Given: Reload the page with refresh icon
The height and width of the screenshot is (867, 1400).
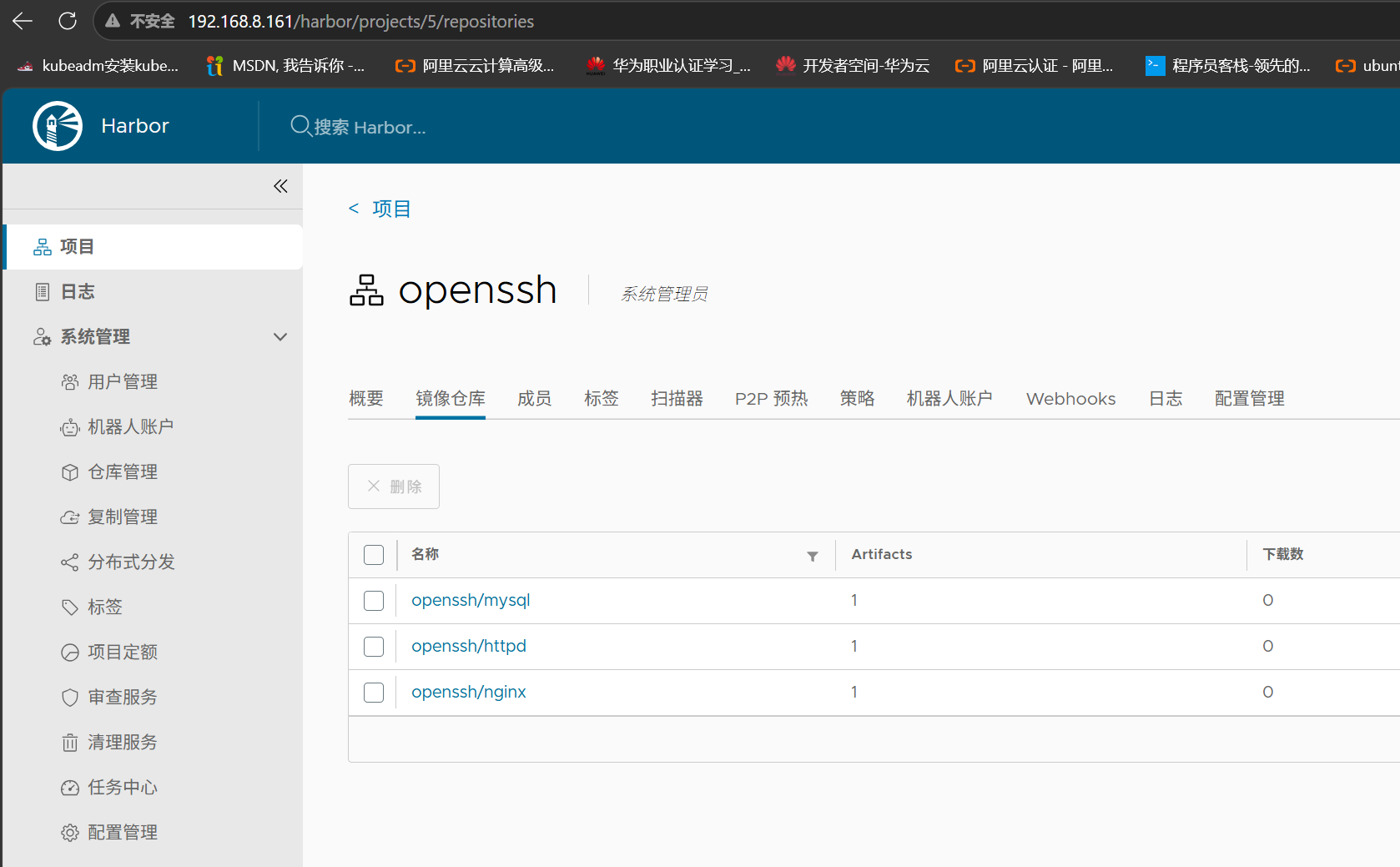Looking at the screenshot, I should [x=68, y=21].
